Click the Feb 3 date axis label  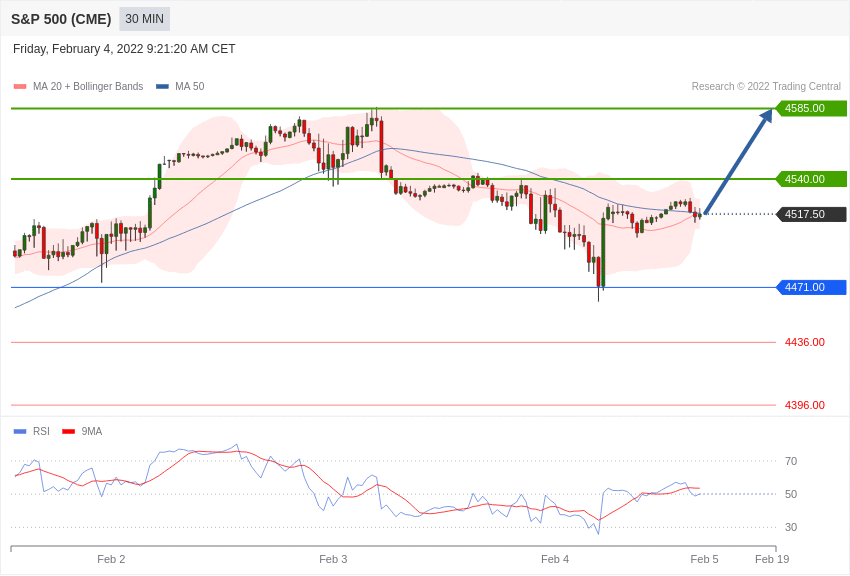click(333, 559)
